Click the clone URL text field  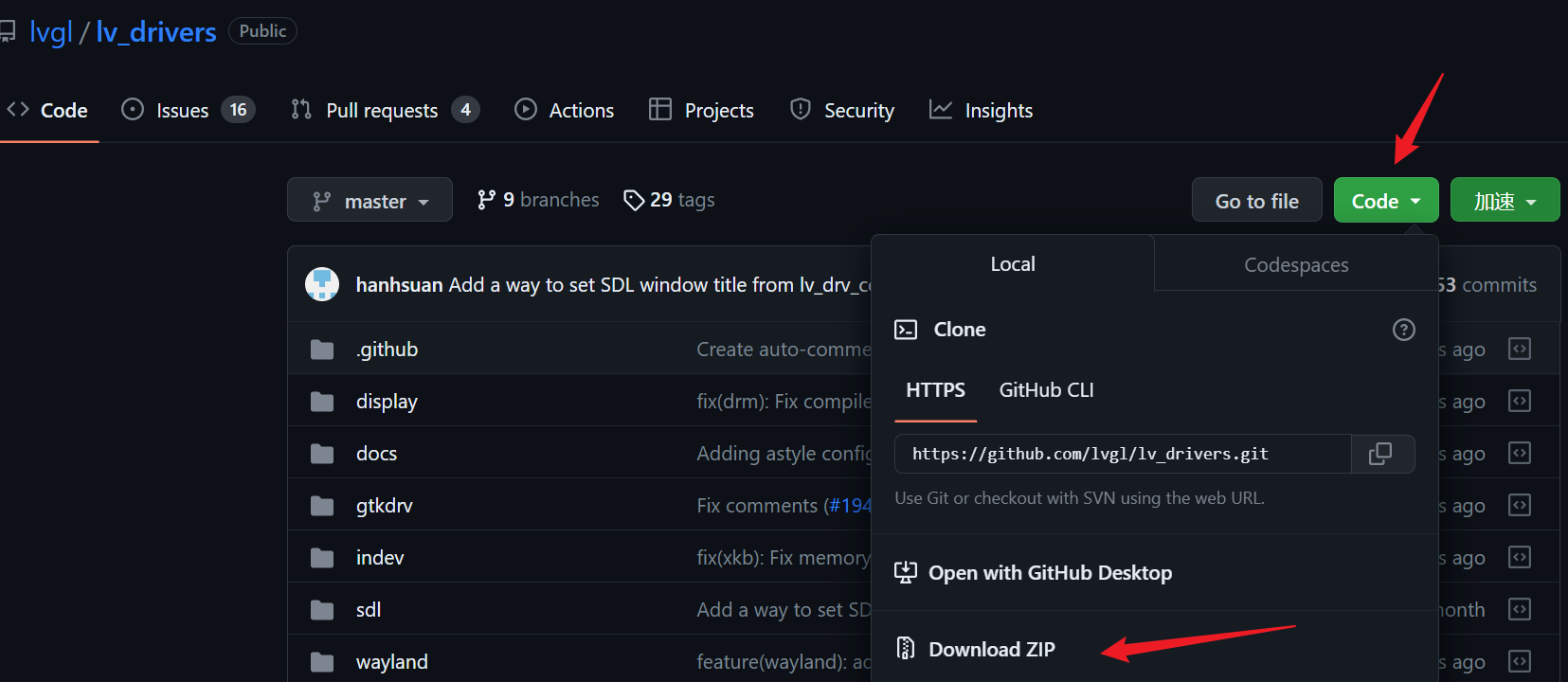coord(1123,454)
